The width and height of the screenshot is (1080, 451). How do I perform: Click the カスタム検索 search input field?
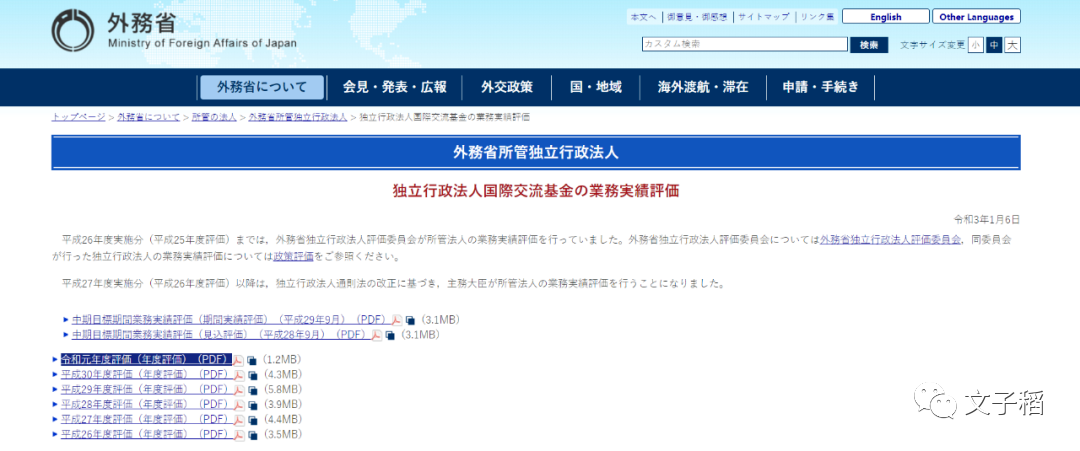pyautogui.click(x=744, y=45)
